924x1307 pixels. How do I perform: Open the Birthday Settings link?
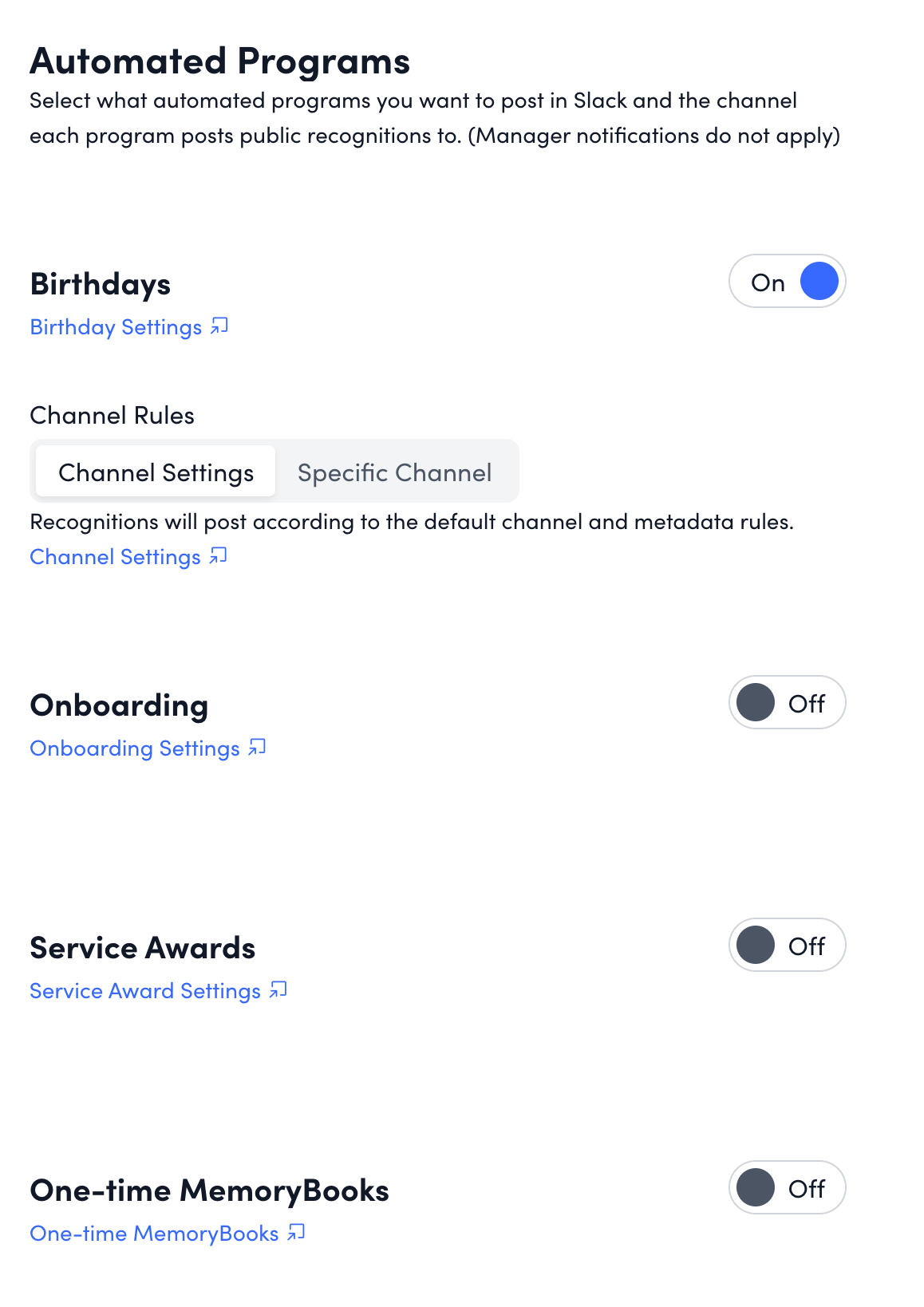coord(116,327)
